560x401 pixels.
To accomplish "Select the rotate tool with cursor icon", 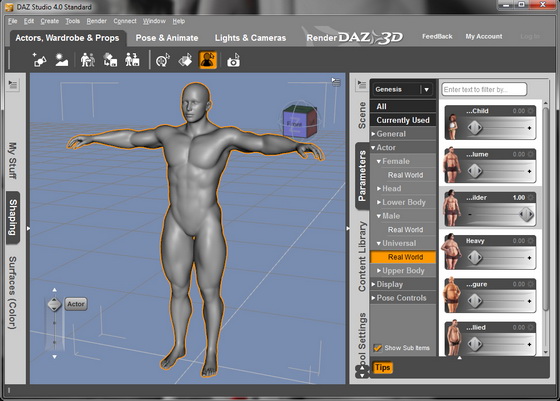I will click(163, 60).
